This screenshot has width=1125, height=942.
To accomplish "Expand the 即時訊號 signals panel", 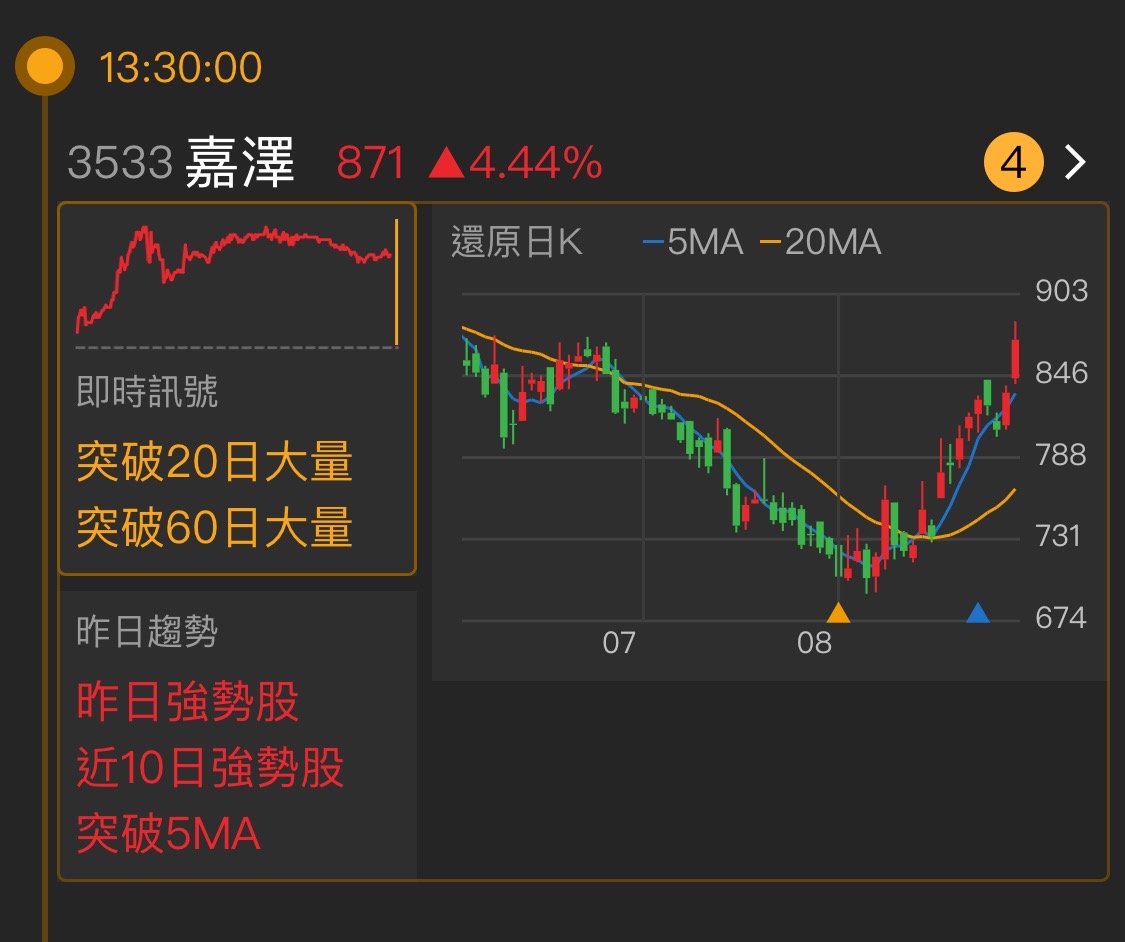I will (237, 390).
